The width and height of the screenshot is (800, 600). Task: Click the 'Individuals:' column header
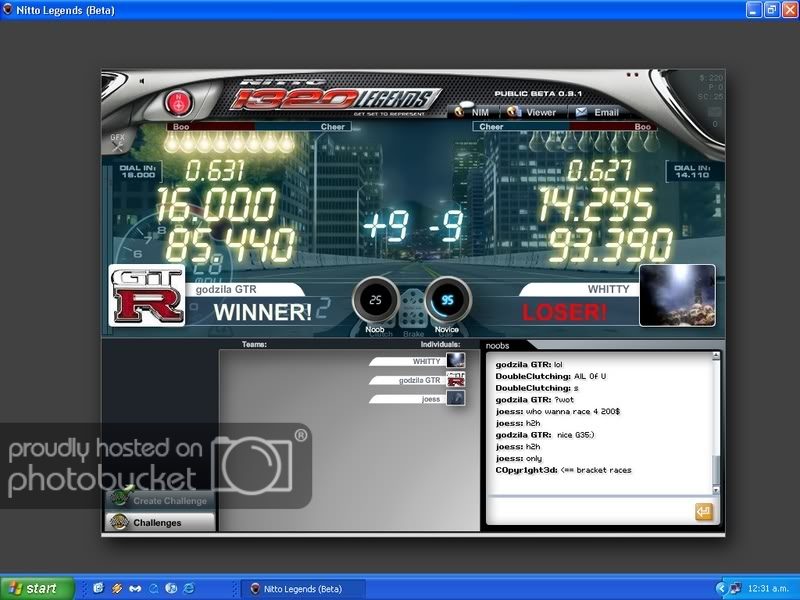coord(440,344)
